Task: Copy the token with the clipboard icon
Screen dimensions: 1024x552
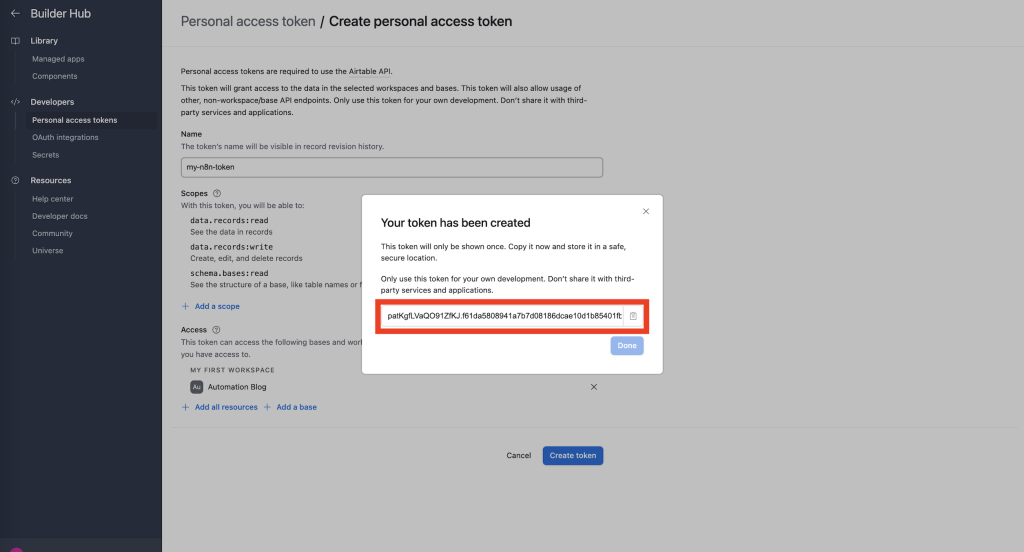Action: (633, 316)
